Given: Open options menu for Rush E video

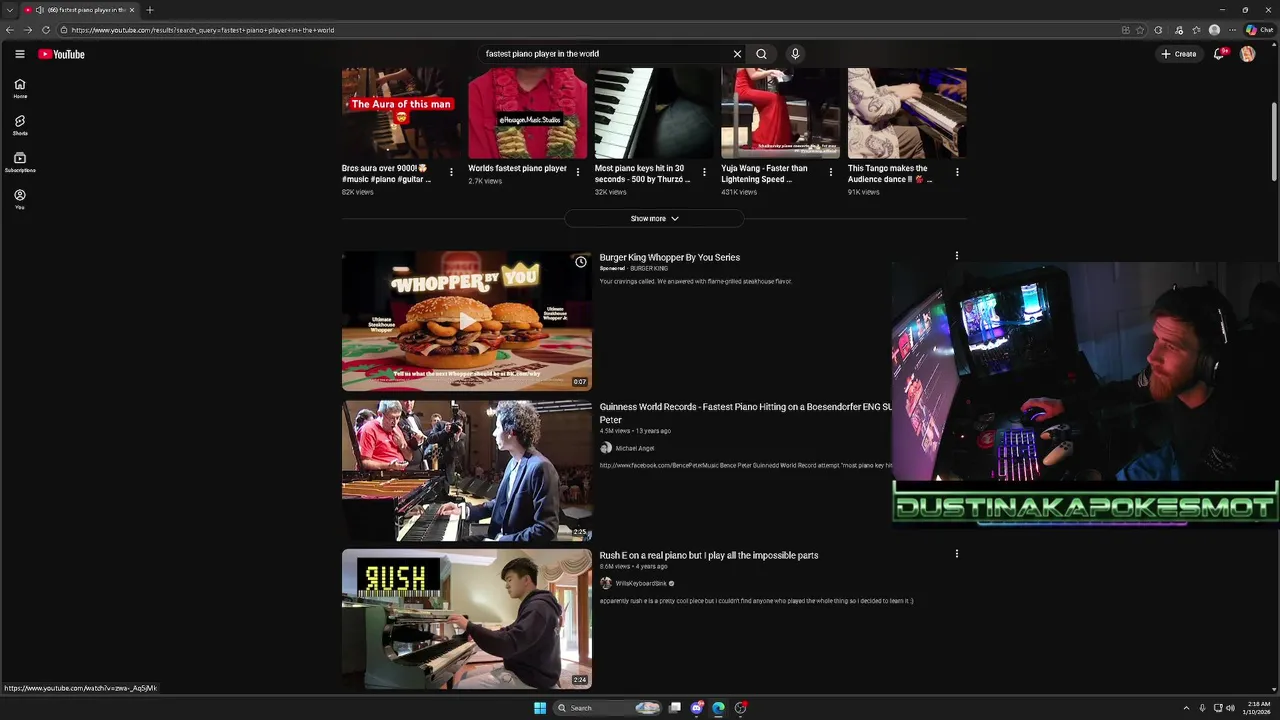Looking at the screenshot, I should coord(957,554).
